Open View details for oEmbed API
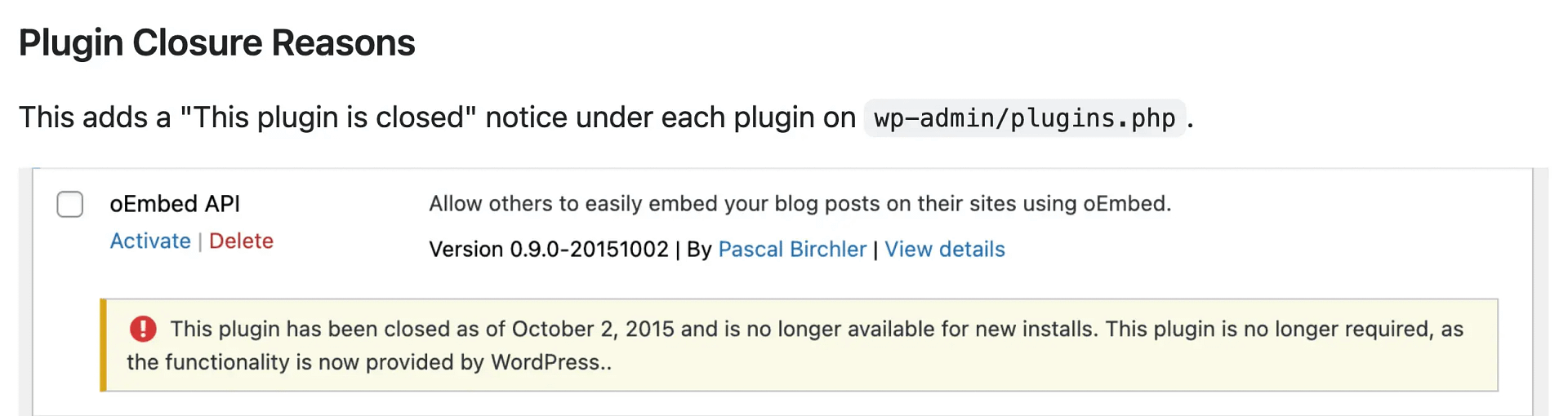 (x=944, y=250)
